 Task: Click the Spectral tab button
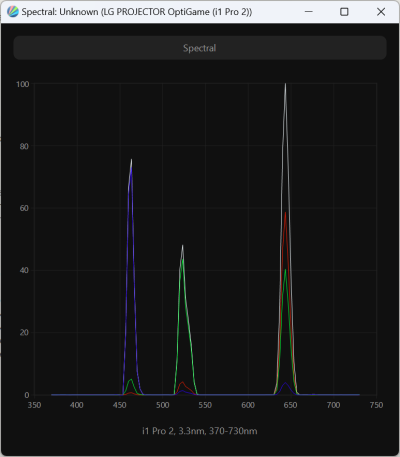coord(200,48)
